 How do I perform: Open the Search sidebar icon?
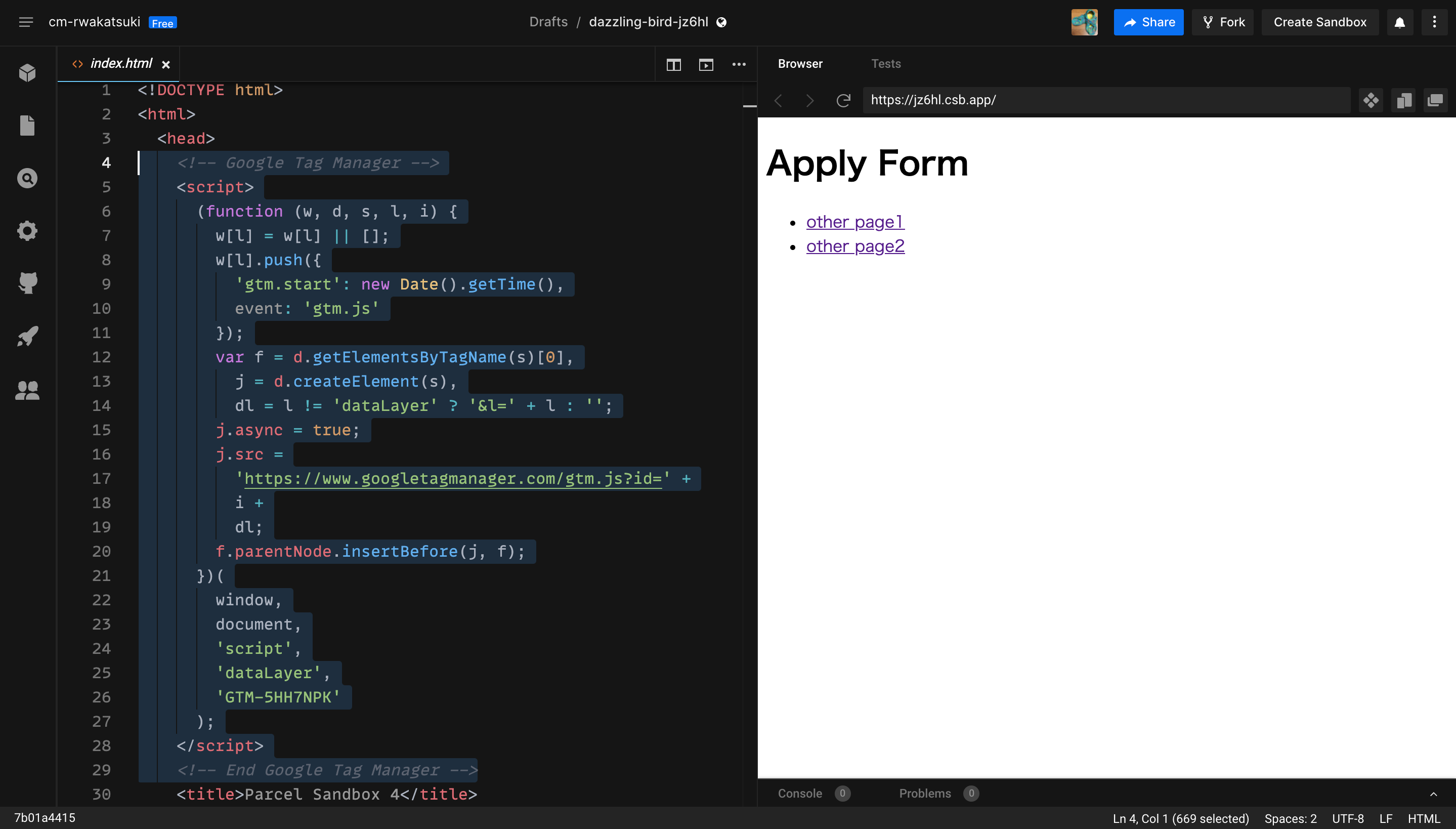point(27,178)
